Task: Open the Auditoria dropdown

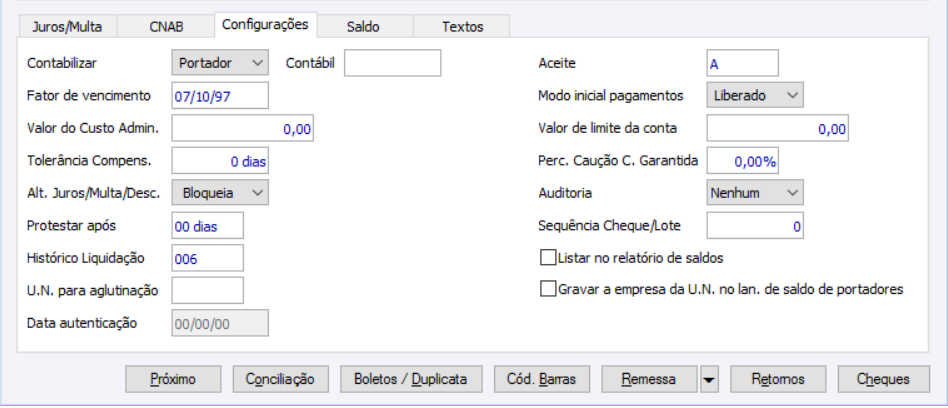Action: [755, 191]
